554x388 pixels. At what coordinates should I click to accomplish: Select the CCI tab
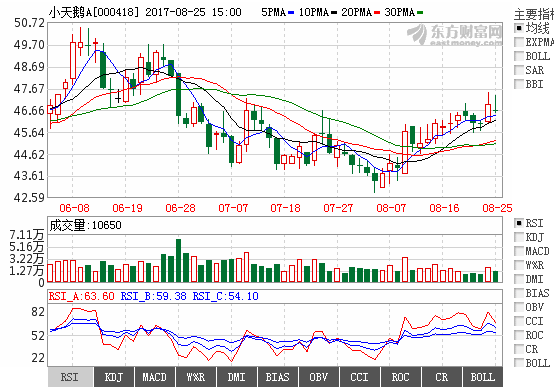click(360, 377)
